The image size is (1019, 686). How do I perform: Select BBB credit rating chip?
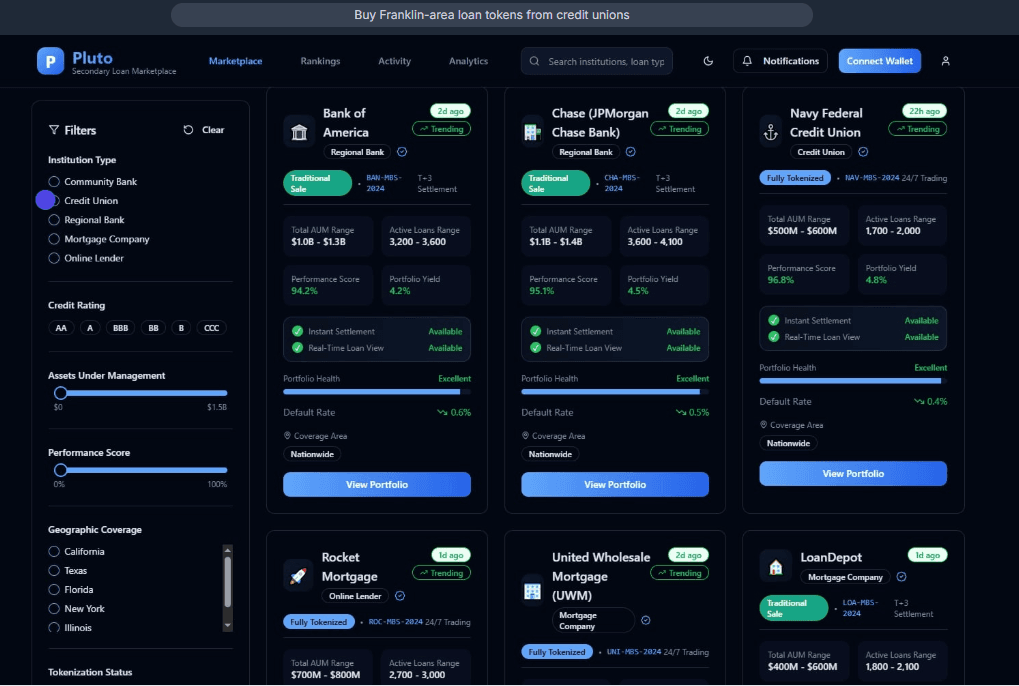120,328
